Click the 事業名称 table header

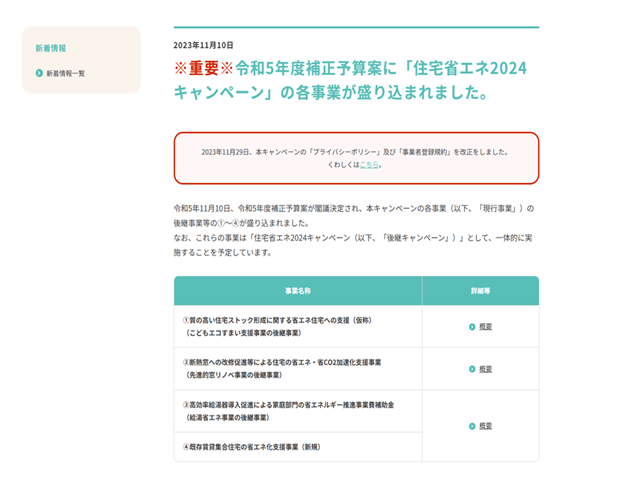coord(297,291)
